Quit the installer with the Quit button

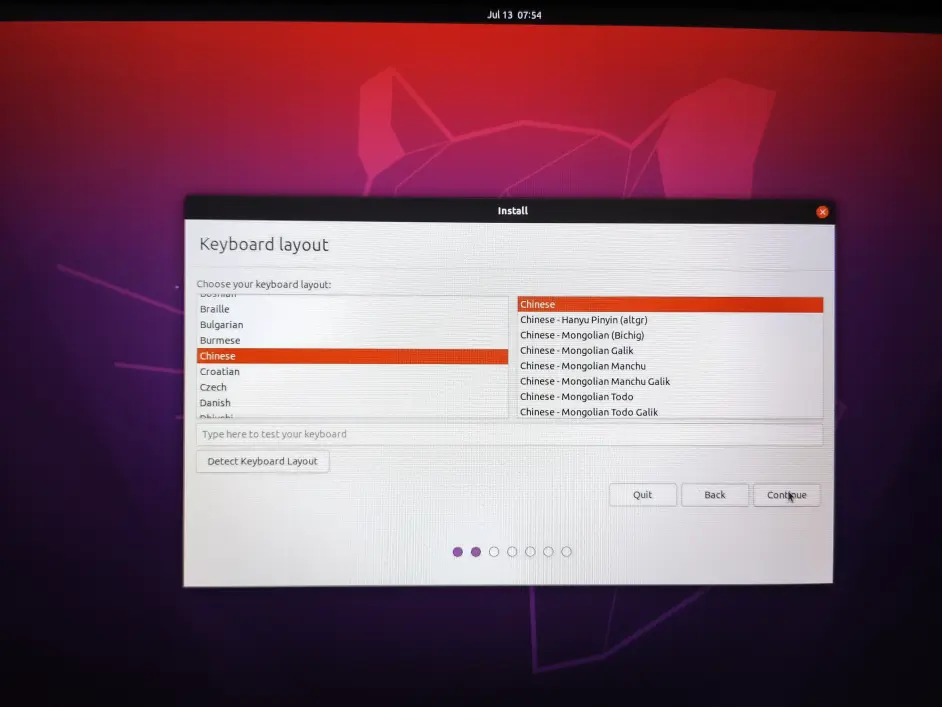(642, 495)
